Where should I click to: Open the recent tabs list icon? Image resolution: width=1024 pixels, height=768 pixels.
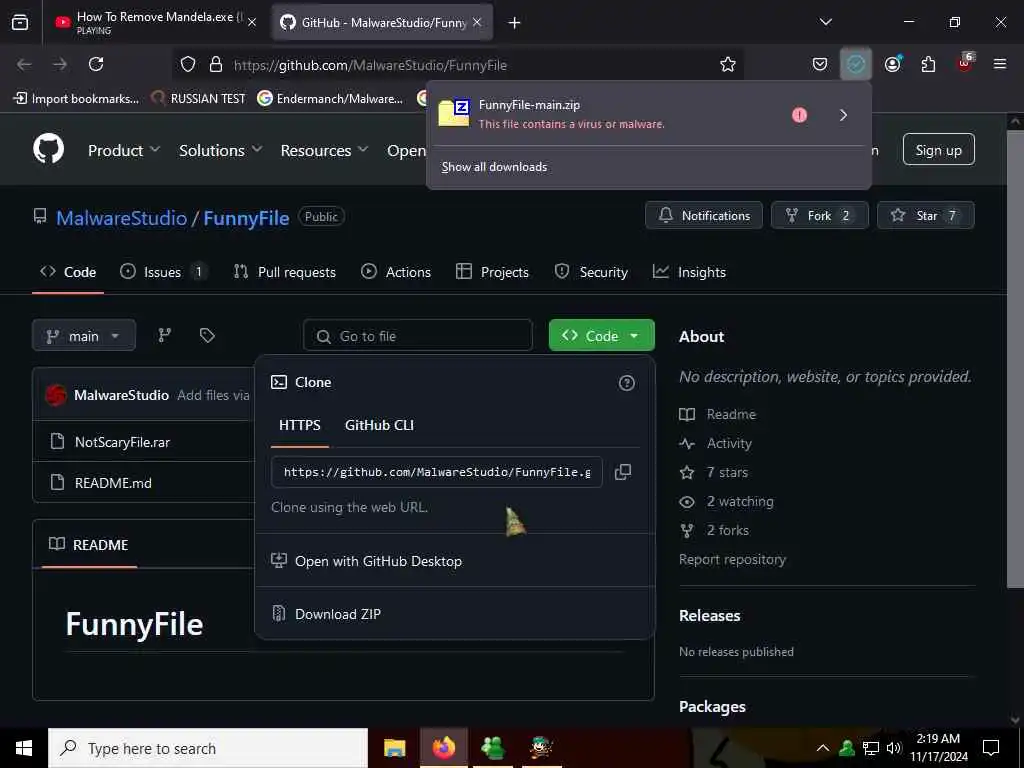[x=20, y=22]
